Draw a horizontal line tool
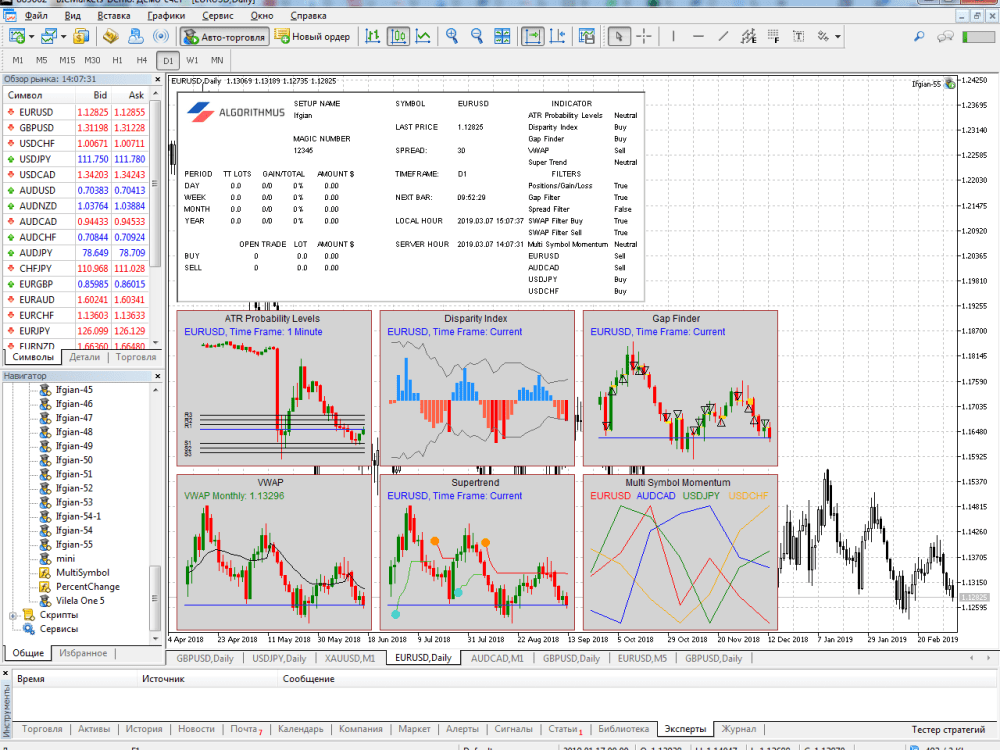Viewport: 1000px width, 750px height. pos(698,36)
